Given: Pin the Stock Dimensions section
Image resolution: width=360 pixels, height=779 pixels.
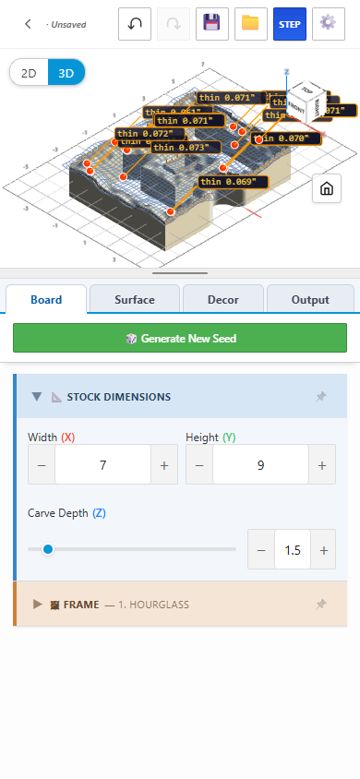Looking at the screenshot, I should 322,396.
